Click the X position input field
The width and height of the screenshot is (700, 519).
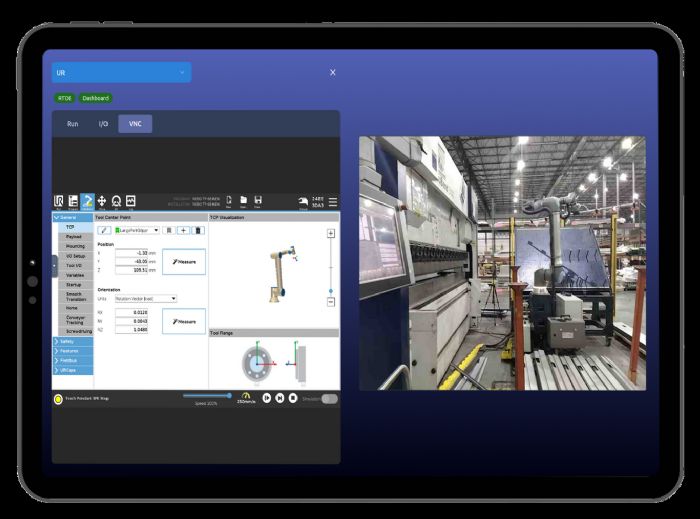tap(131, 253)
